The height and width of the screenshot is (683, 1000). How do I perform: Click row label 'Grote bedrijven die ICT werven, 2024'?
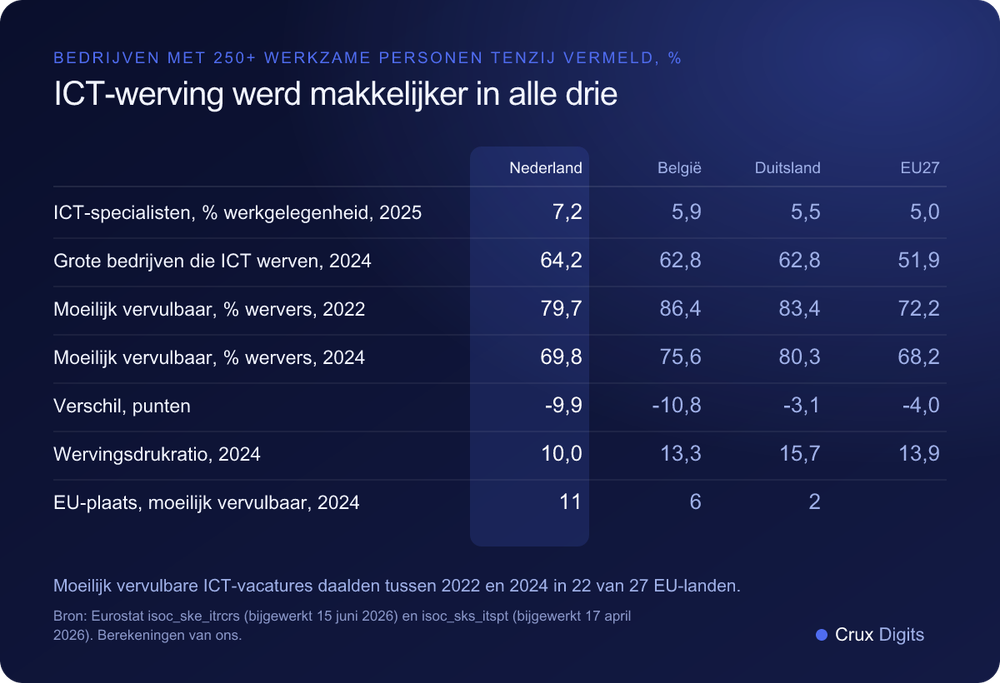pyautogui.click(x=212, y=261)
